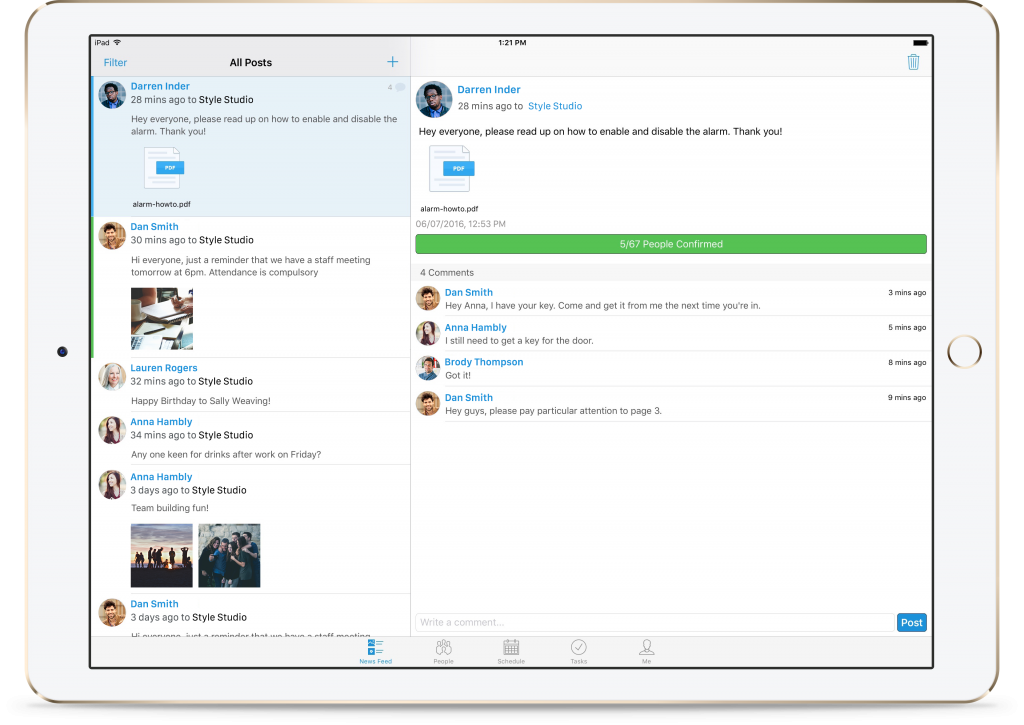Tap the plus icon to add post
This screenshot has height=725, width=1024.
click(392, 62)
